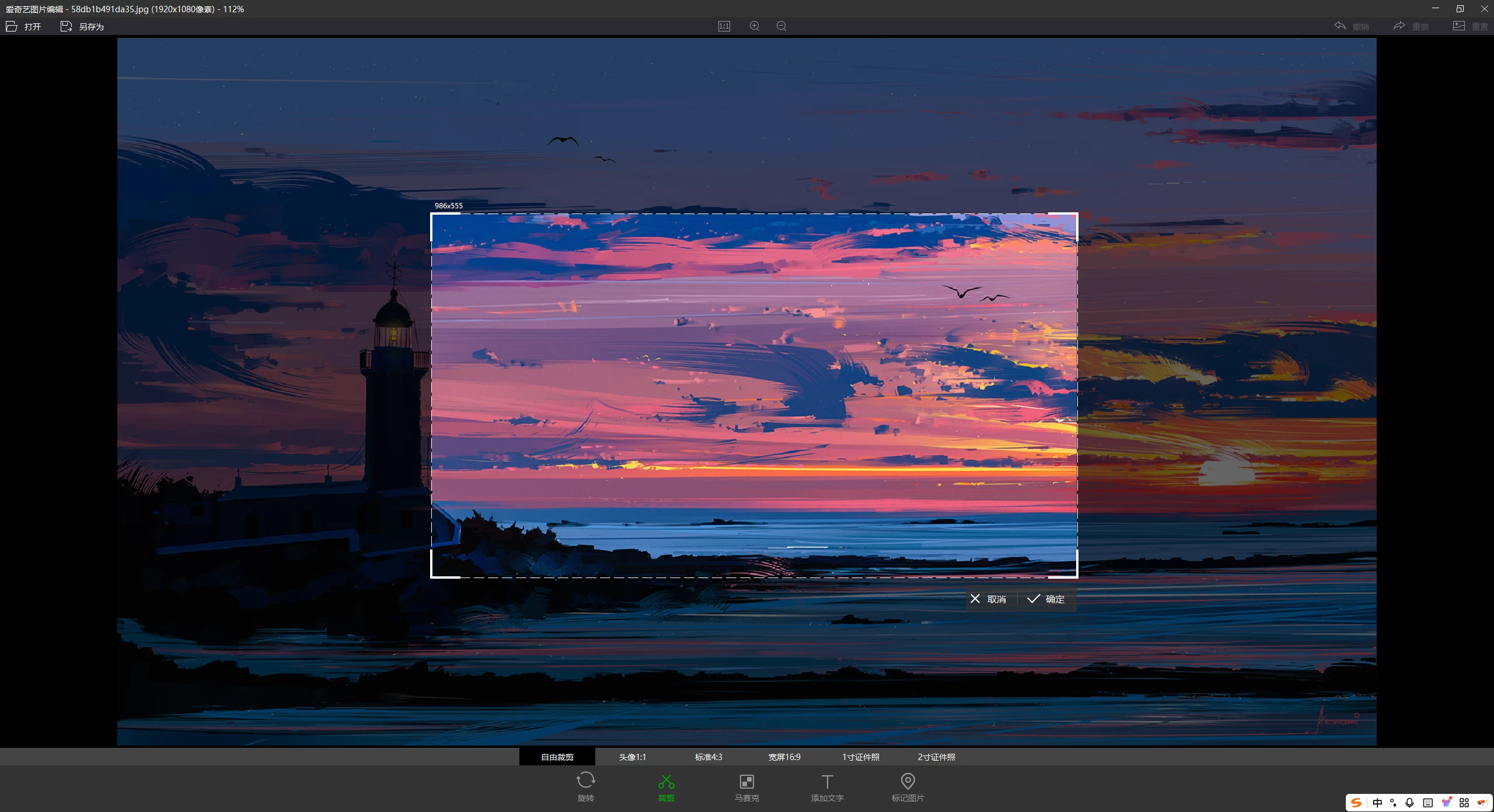Choose the 2-inch ID photo preset
Screen dimensions: 1494x812
click(936, 757)
